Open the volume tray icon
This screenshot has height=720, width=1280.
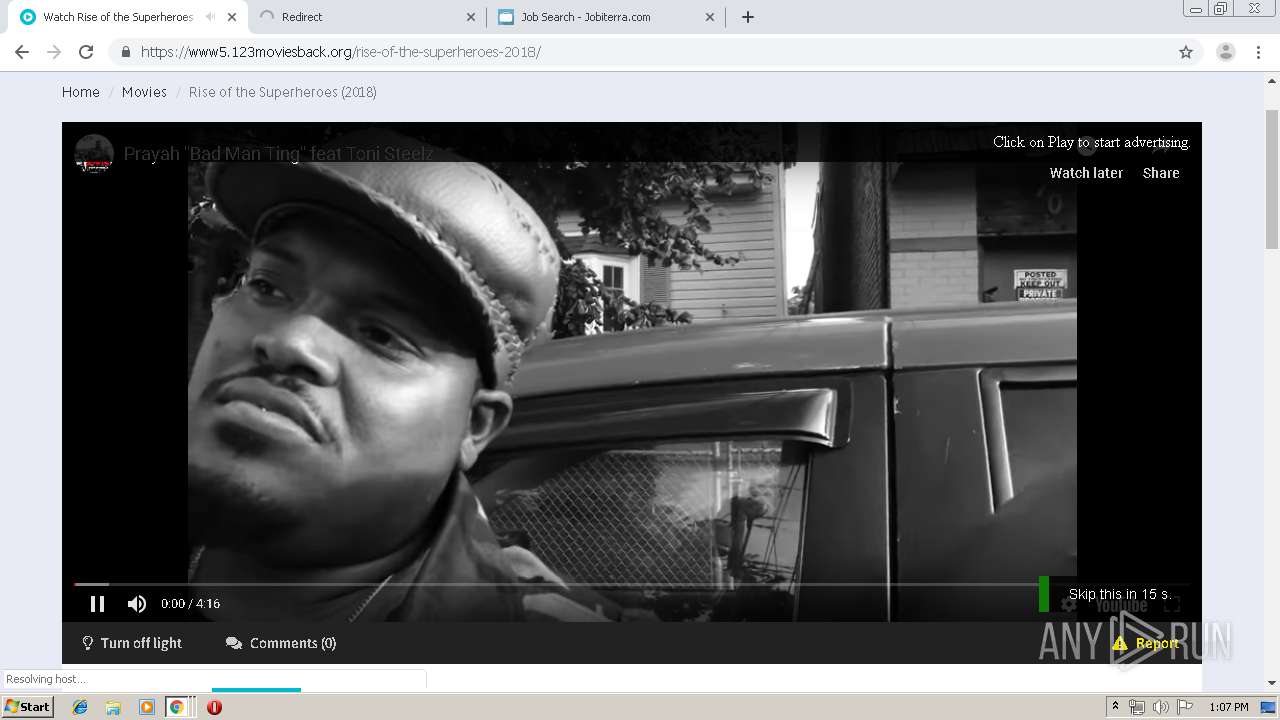pyautogui.click(x=1160, y=707)
